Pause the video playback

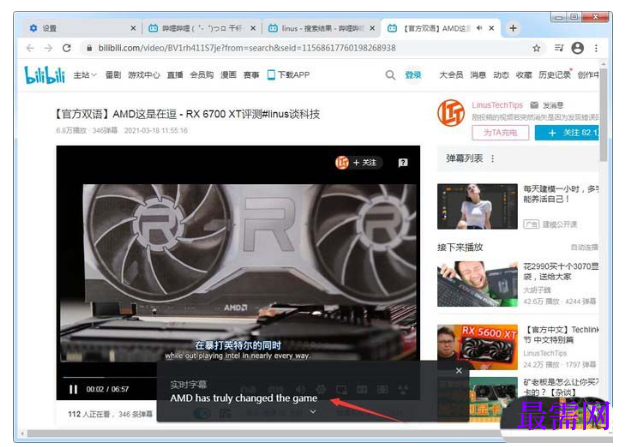tap(73, 389)
